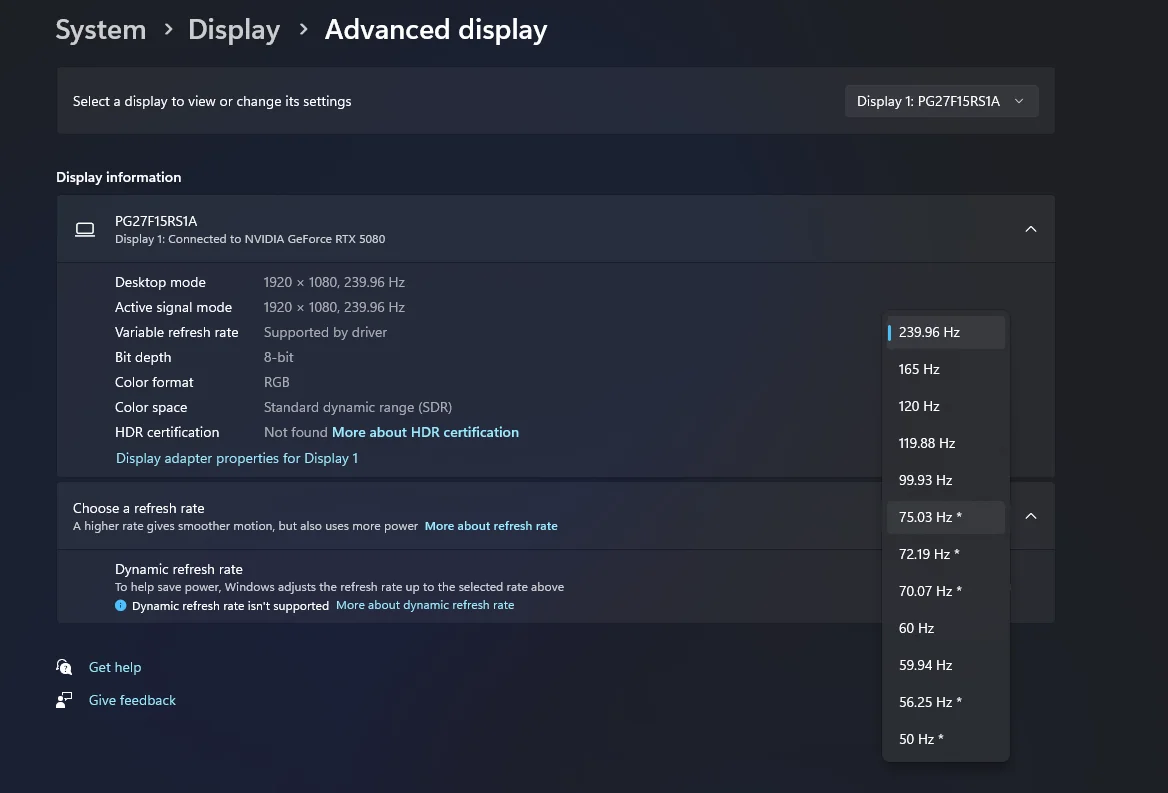The width and height of the screenshot is (1168, 793).
Task: Select 72.19 Hz * refresh rate
Action: click(x=945, y=554)
